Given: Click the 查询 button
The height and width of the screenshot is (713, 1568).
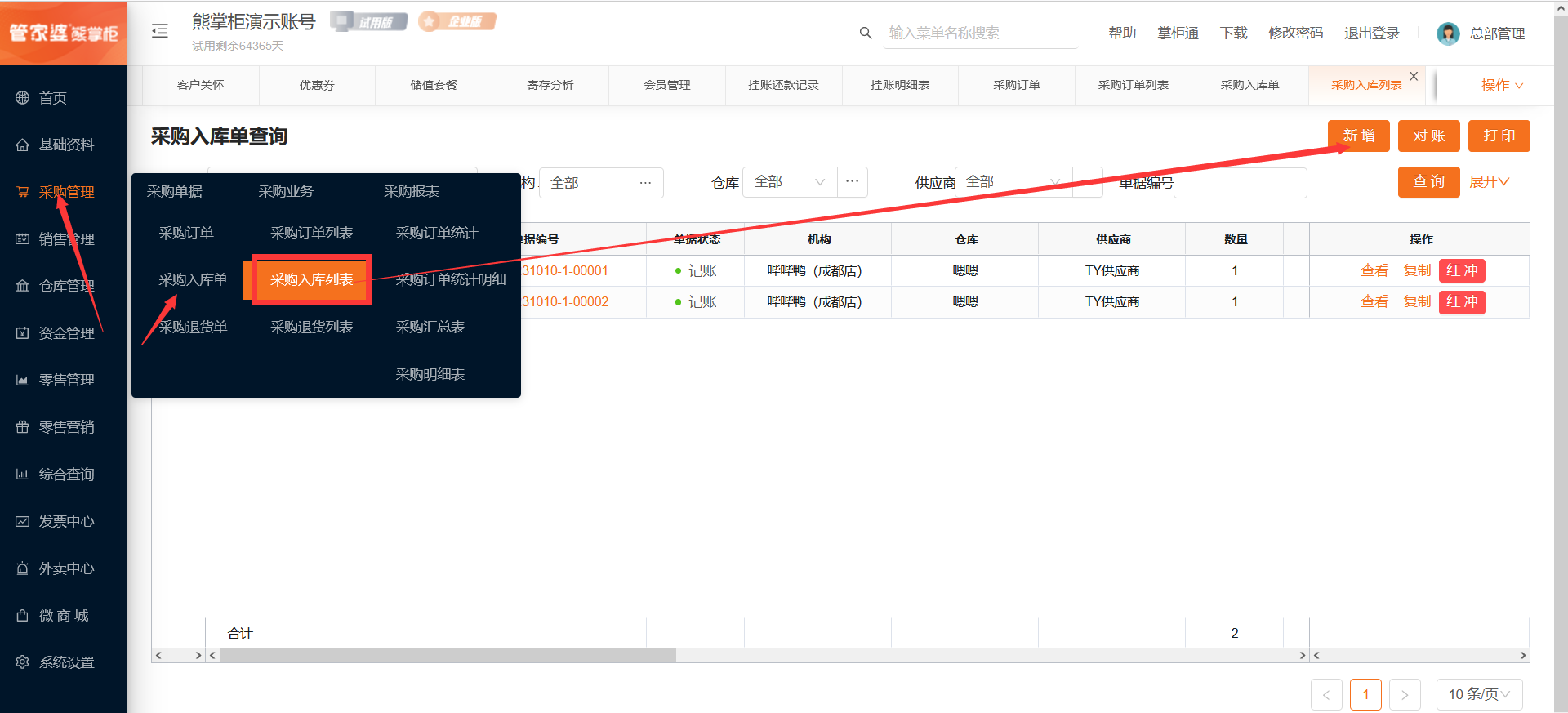Looking at the screenshot, I should 1429,181.
